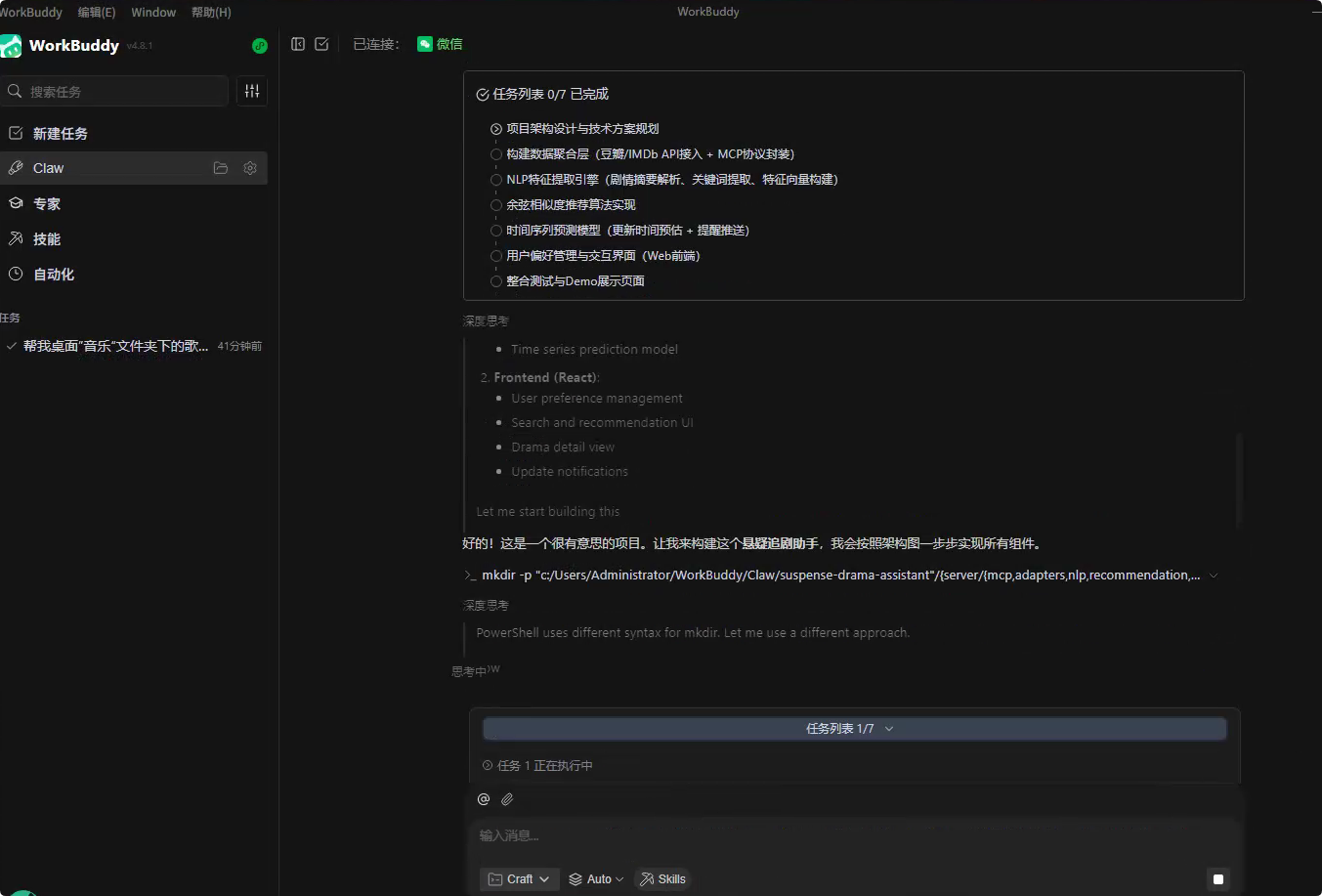Screen dimensions: 1322x896
Task: Expand the second 深度思考 section
Action: pyautogui.click(x=486, y=606)
